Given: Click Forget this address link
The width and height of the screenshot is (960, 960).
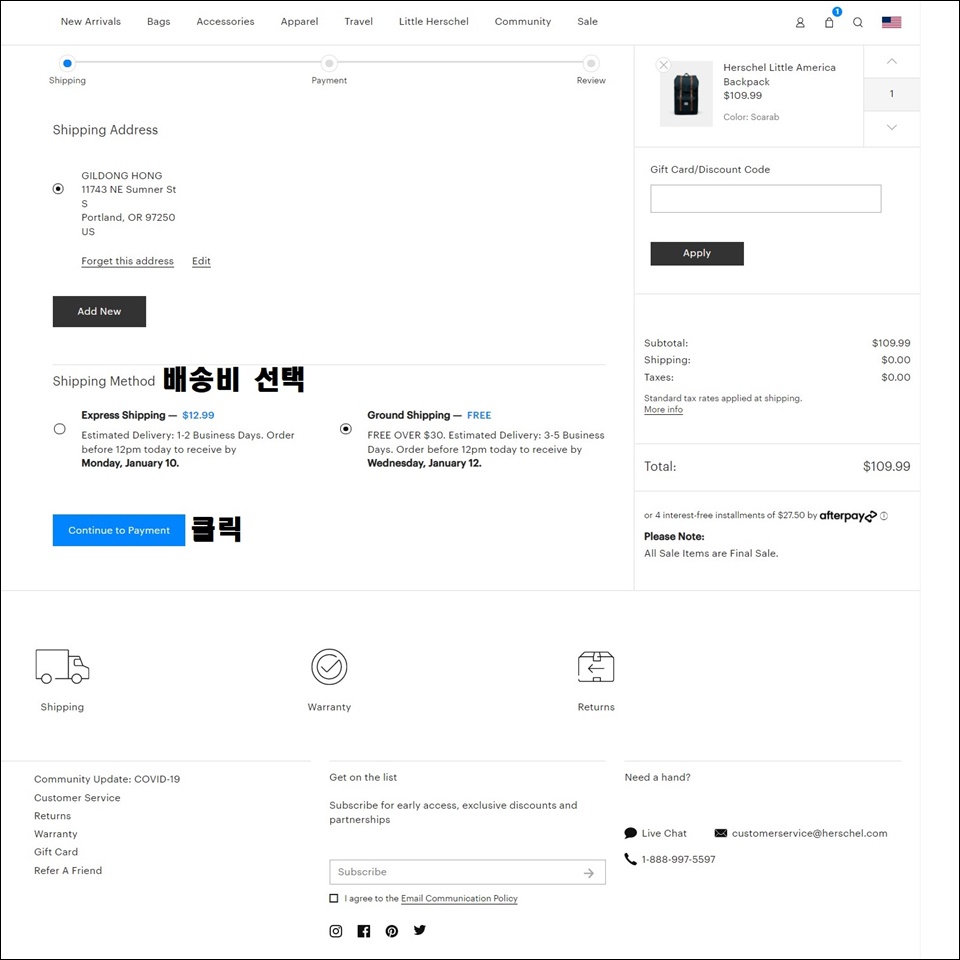Looking at the screenshot, I should pos(127,261).
